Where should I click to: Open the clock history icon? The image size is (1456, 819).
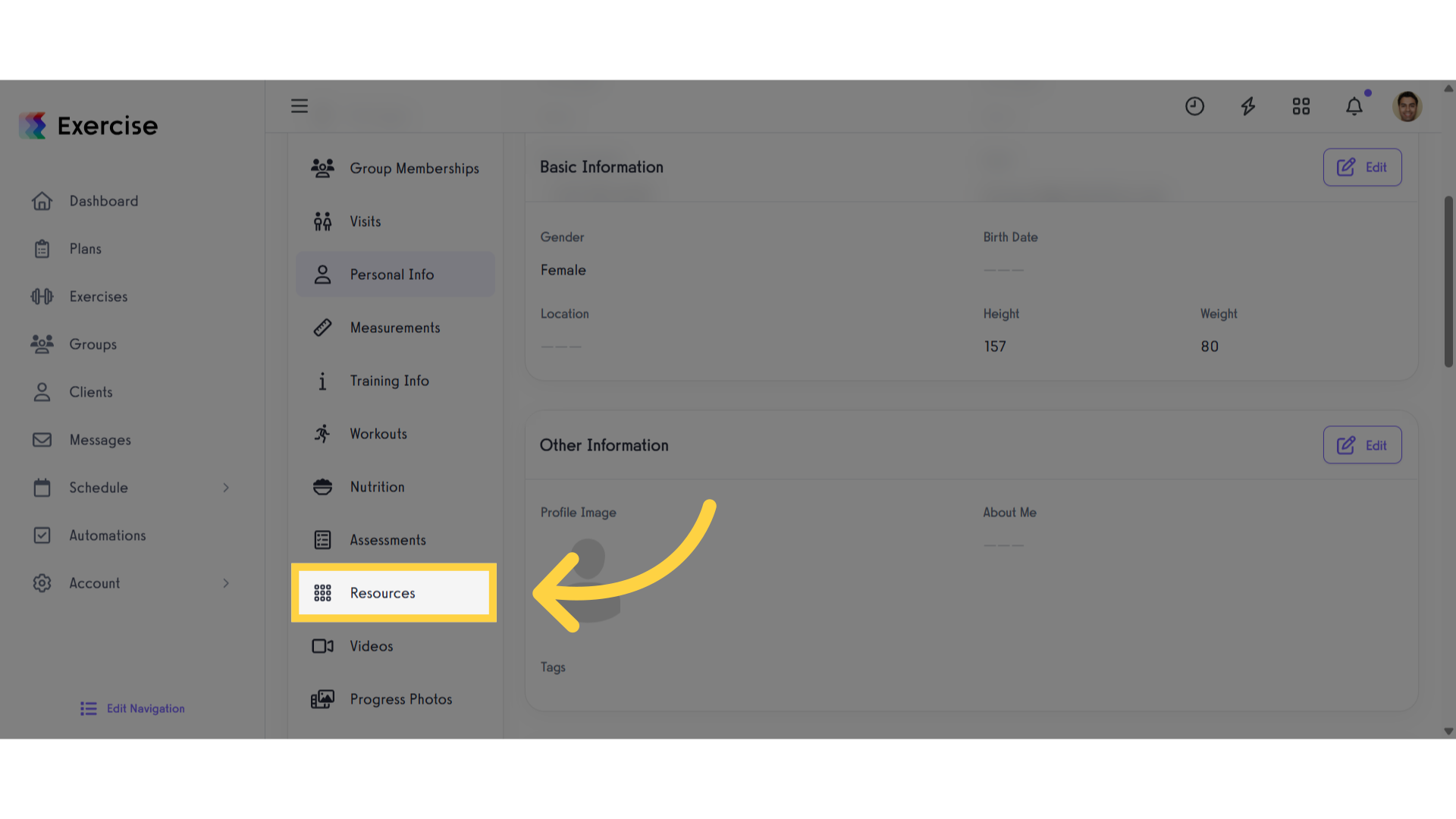1194,106
